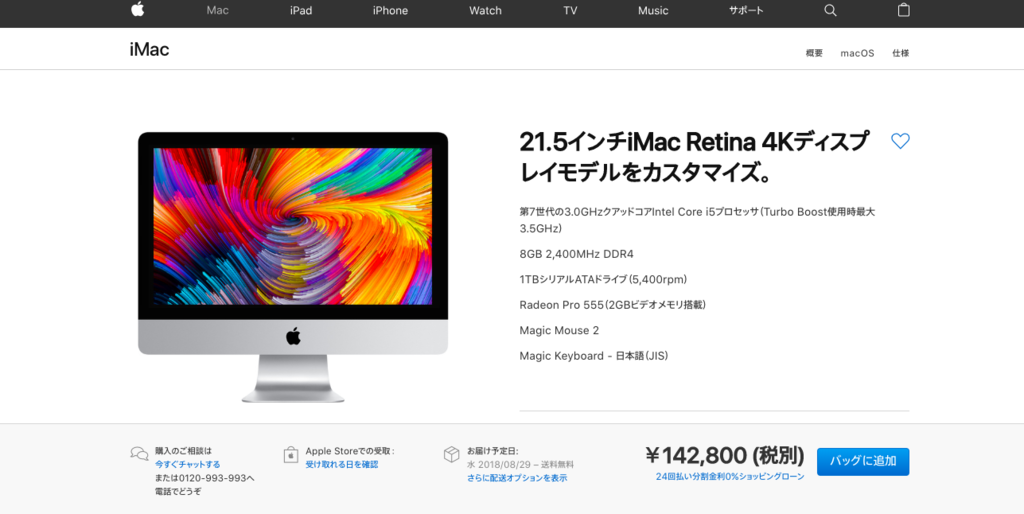
Task: Open サポート in the navigation bar
Action: 746,10
